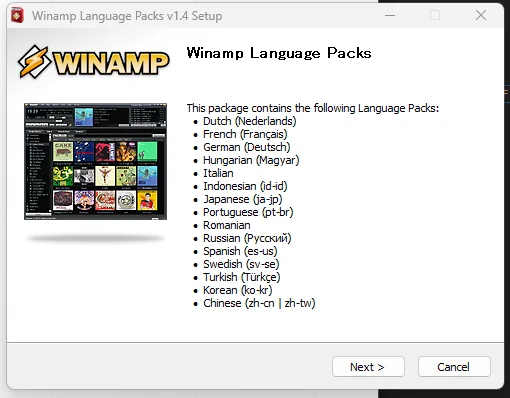Click the Next > button
This screenshot has height=398, width=510.
point(368,367)
